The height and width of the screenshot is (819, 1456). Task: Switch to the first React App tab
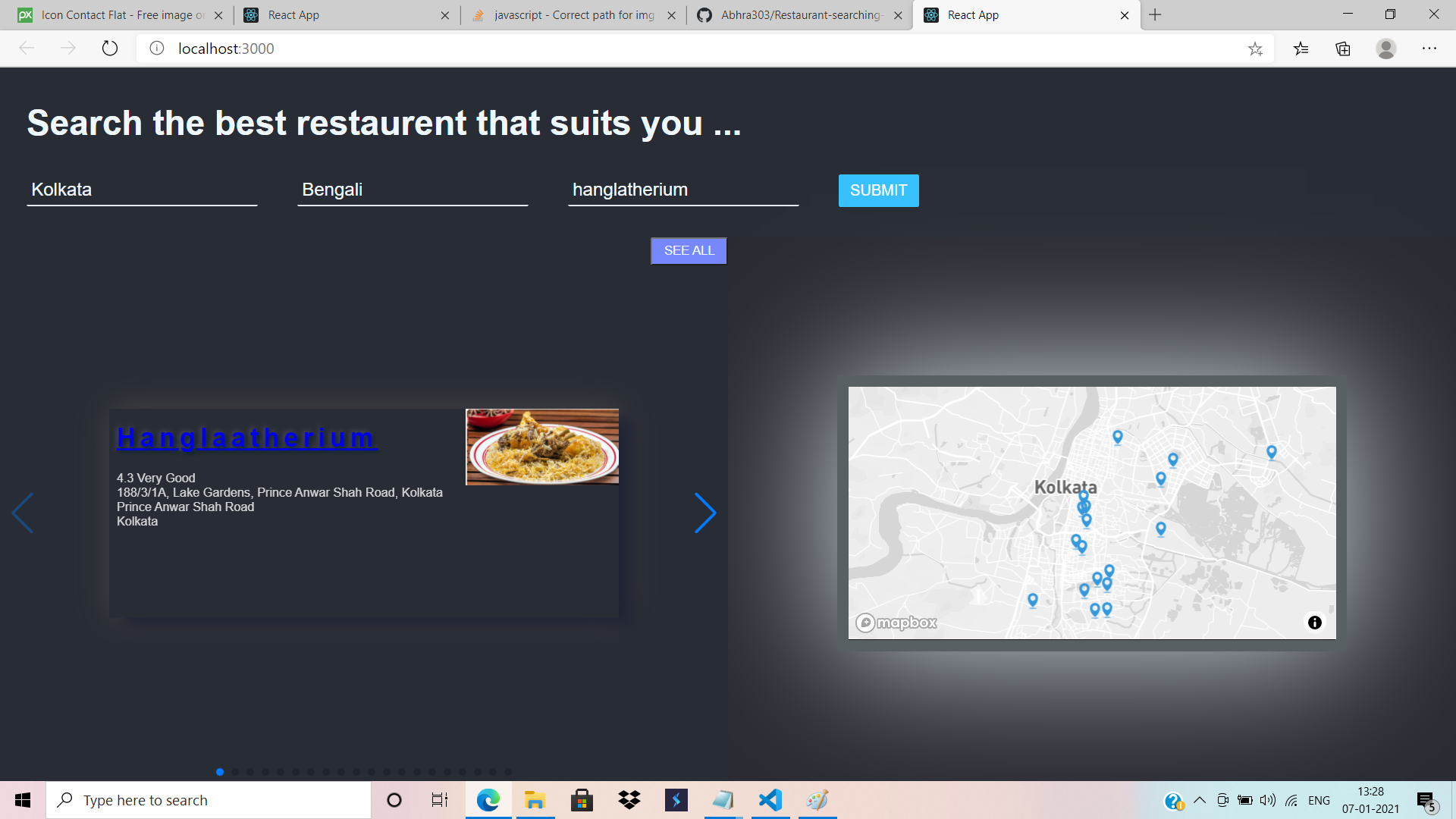pyautogui.click(x=345, y=15)
